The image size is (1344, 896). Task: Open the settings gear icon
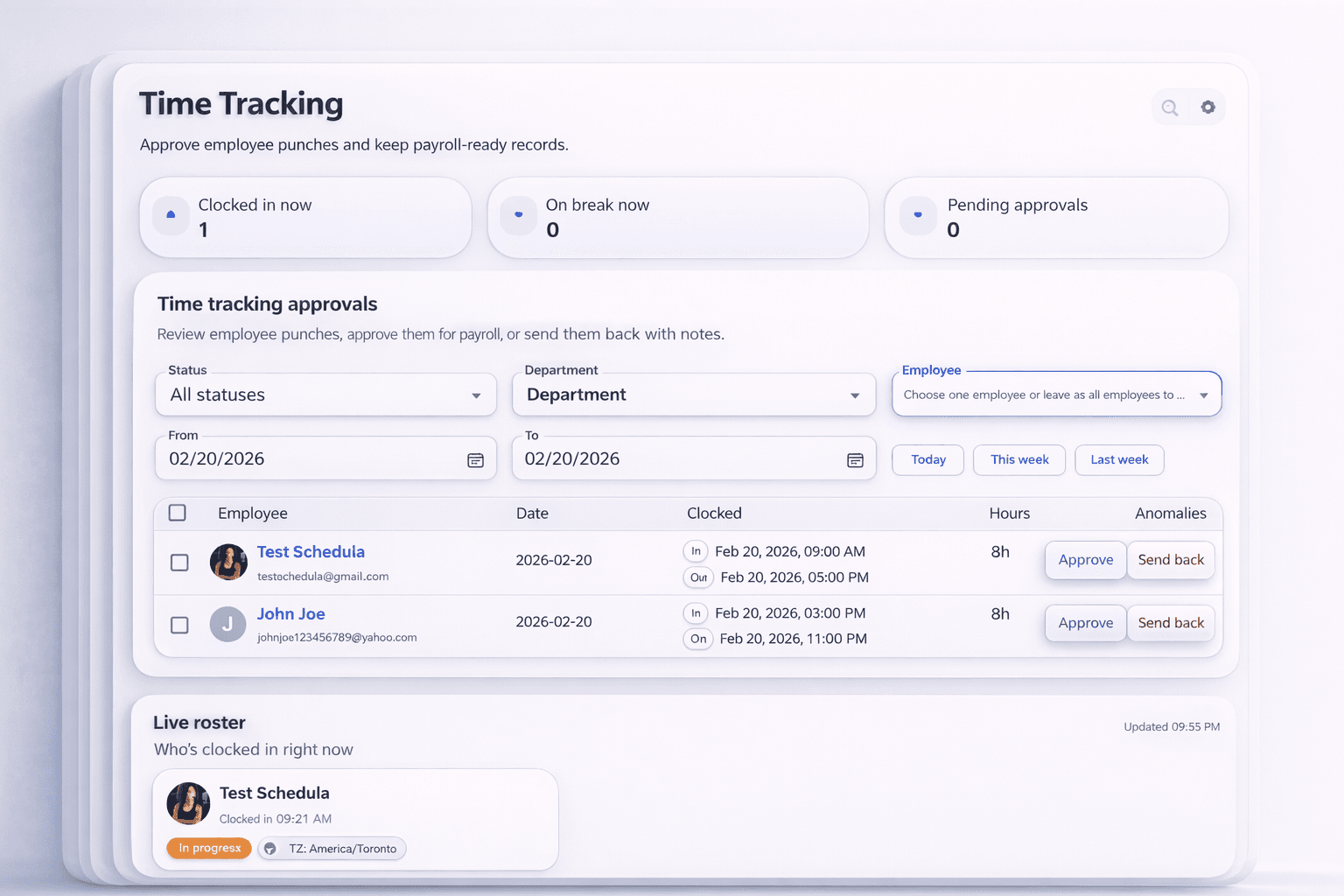coord(1207,107)
